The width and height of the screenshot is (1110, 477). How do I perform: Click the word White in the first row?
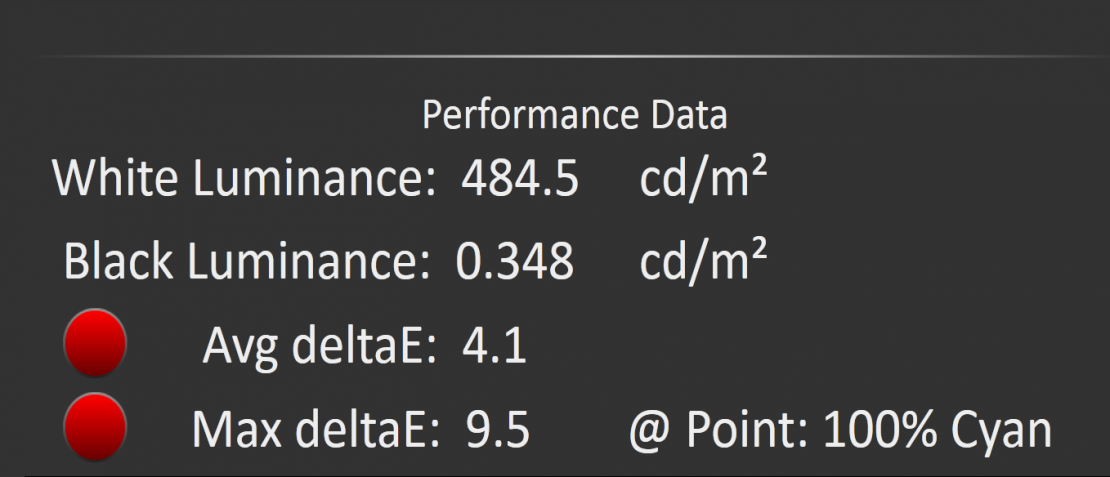click(x=117, y=179)
